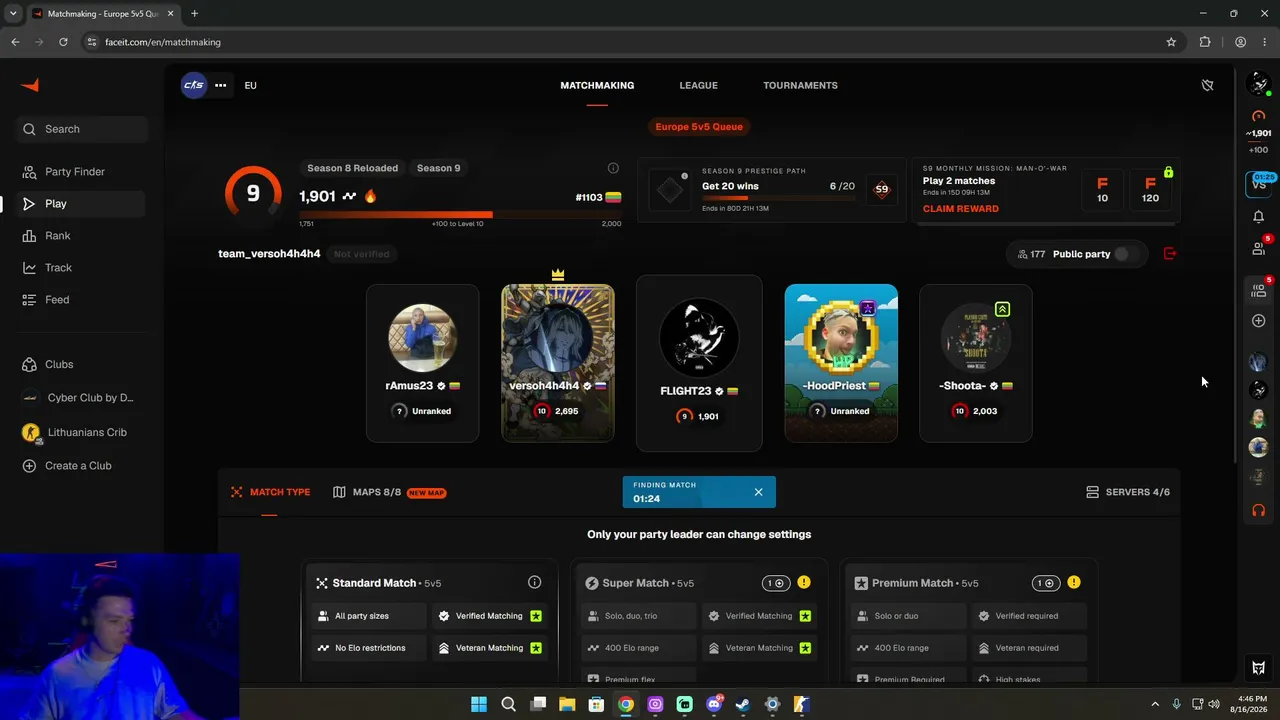Screen dimensions: 1280x720
Task: Open versoh4h4h4's player card
Action: click(558, 363)
